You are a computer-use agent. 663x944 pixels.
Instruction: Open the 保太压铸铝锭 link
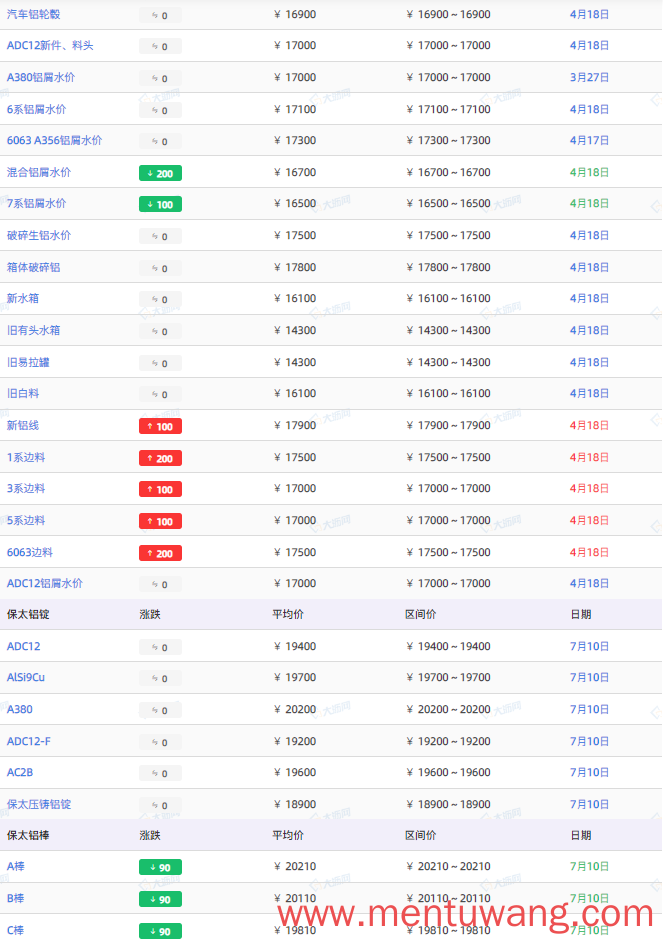[x=39, y=804]
